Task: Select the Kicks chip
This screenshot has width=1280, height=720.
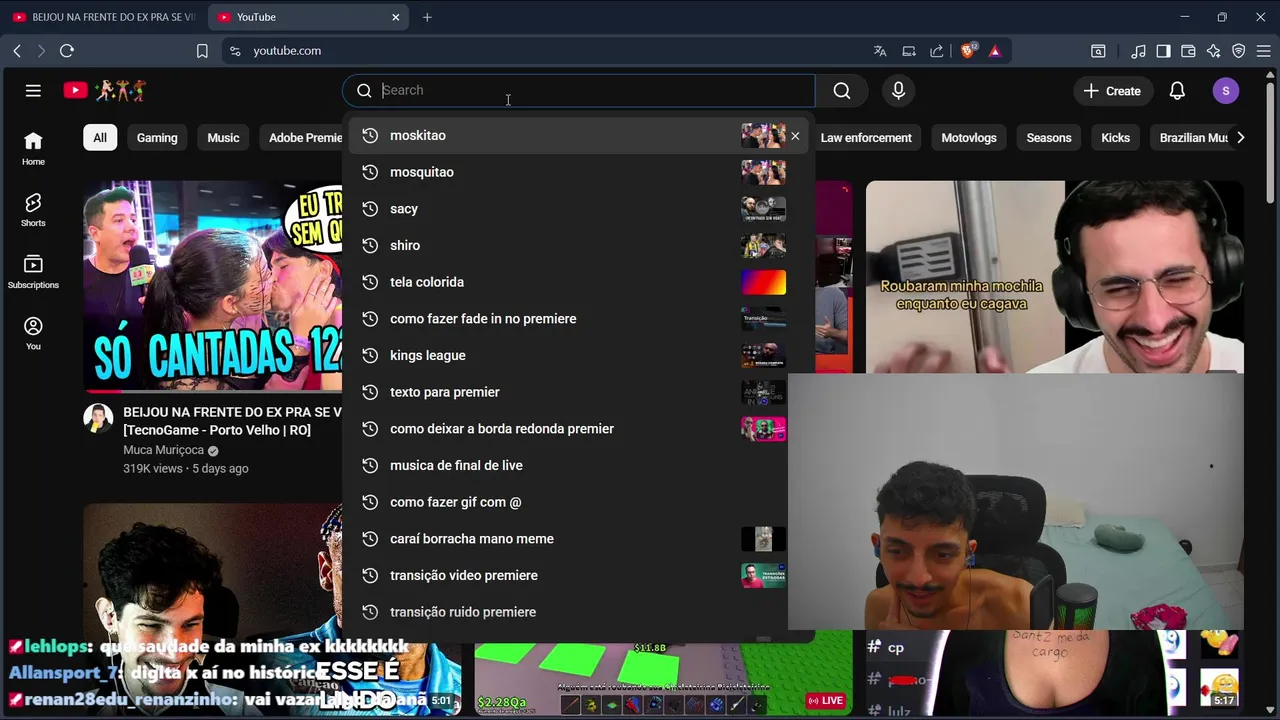Action: [x=1115, y=138]
